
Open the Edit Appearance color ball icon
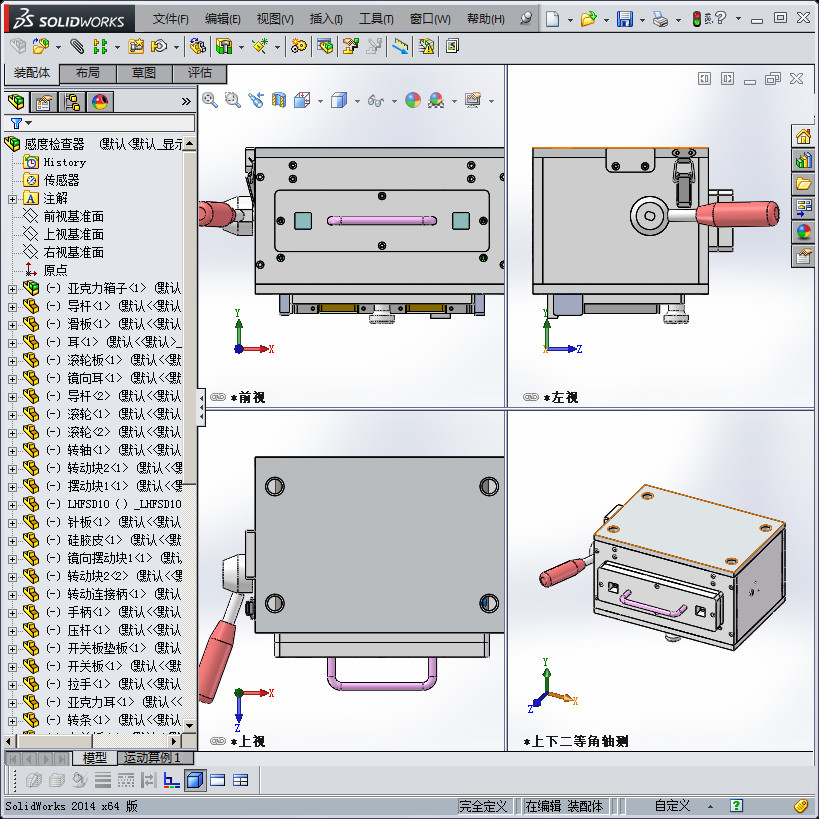click(x=412, y=101)
